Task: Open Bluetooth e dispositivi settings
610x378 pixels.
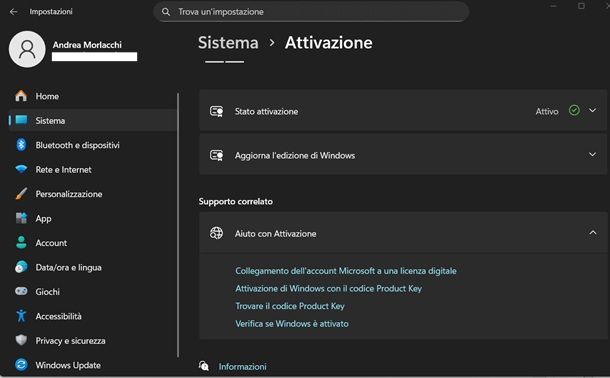Action: (93, 145)
